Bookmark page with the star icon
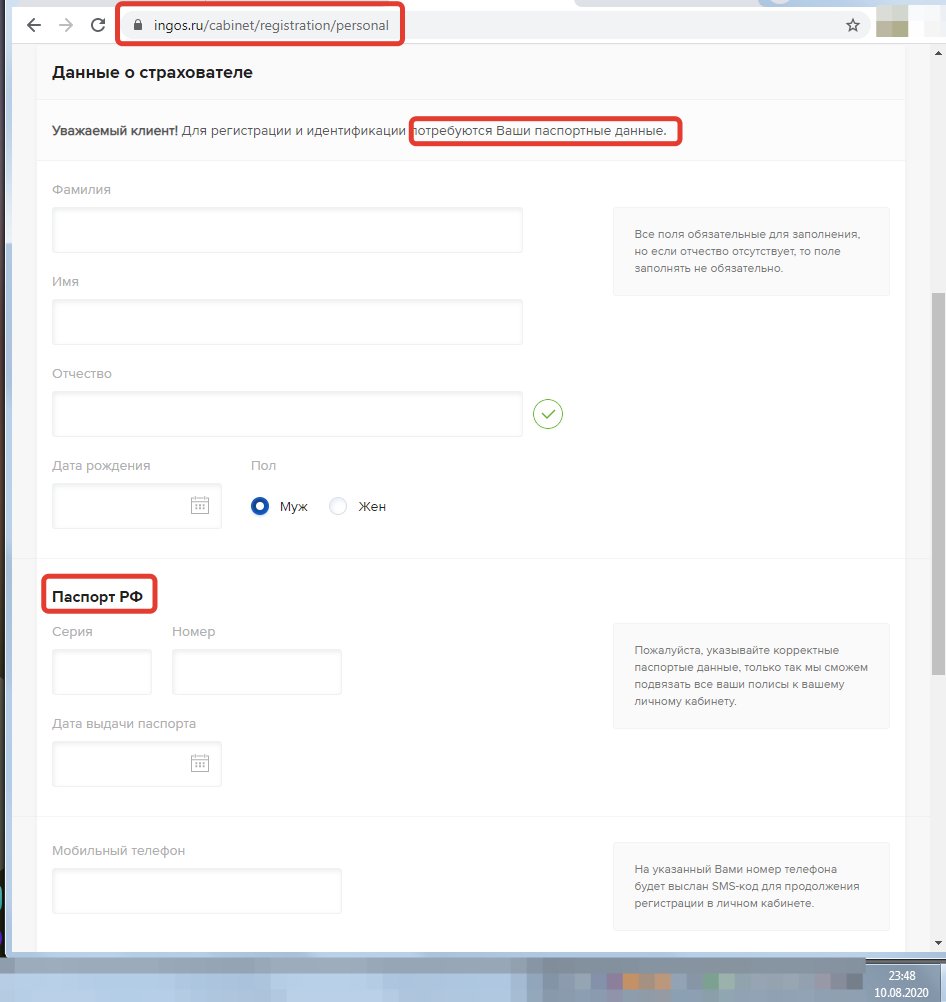946x1002 pixels. [x=852, y=26]
